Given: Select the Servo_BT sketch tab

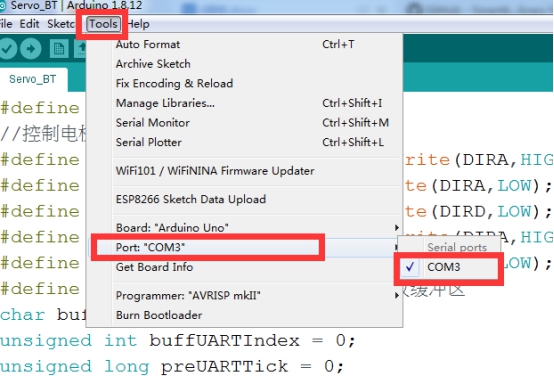Looking at the screenshot, I should [x=33, y=79].
